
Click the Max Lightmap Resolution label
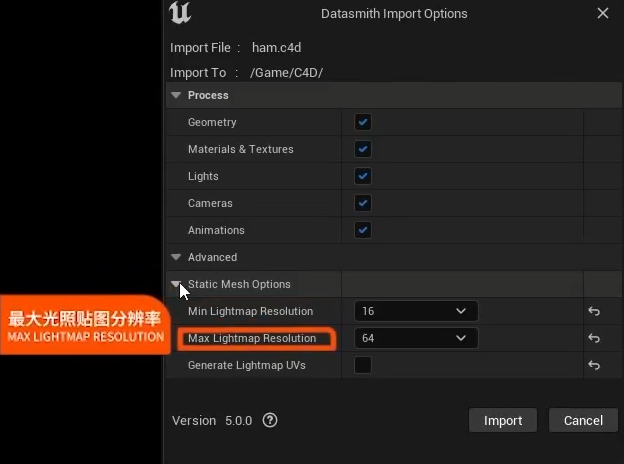click(252, 338)
